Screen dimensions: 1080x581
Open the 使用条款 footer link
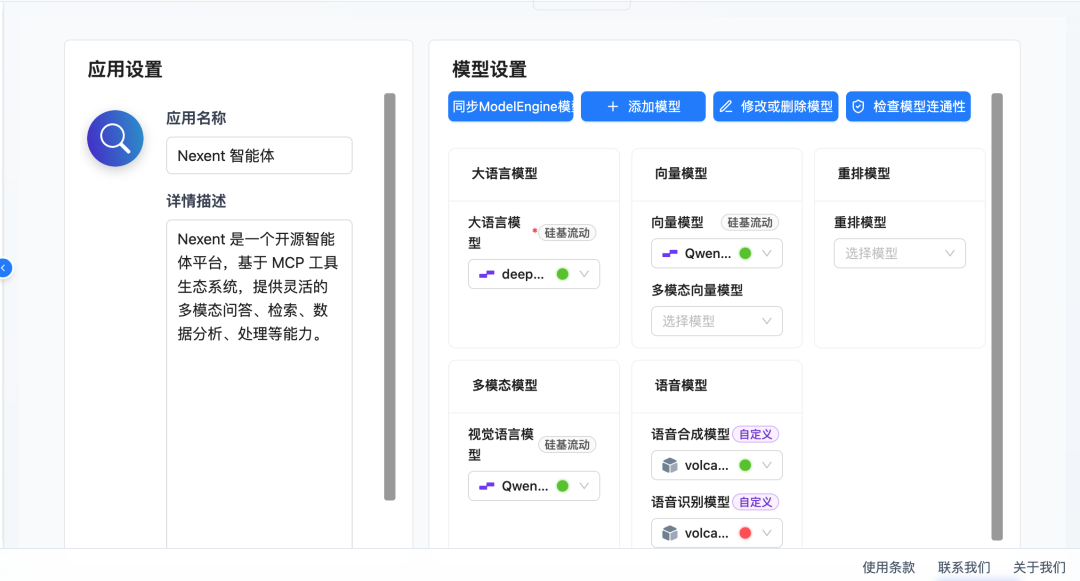(889, 567)
